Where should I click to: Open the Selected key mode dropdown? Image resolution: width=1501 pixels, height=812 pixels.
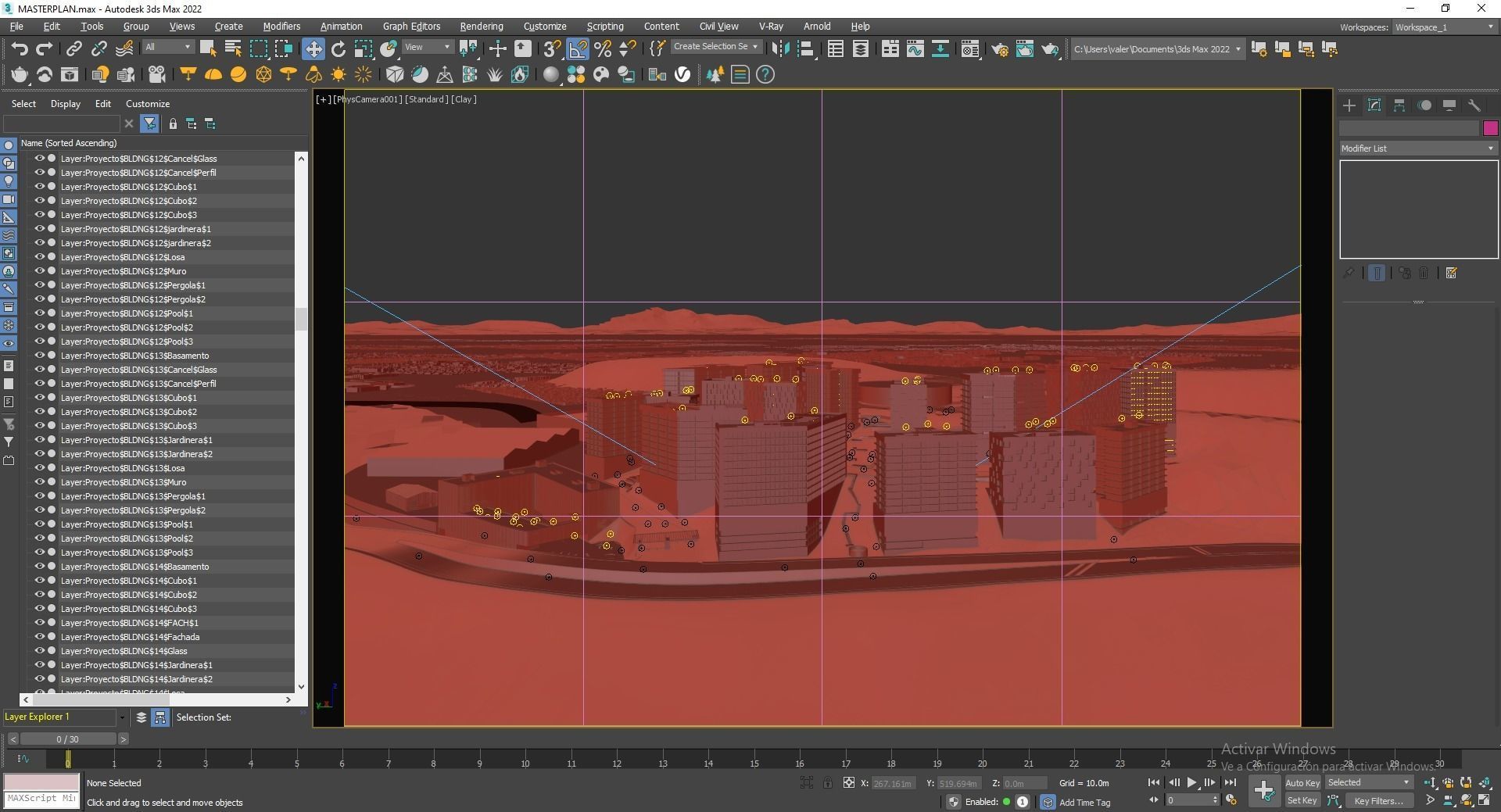tap(1368, 782)
